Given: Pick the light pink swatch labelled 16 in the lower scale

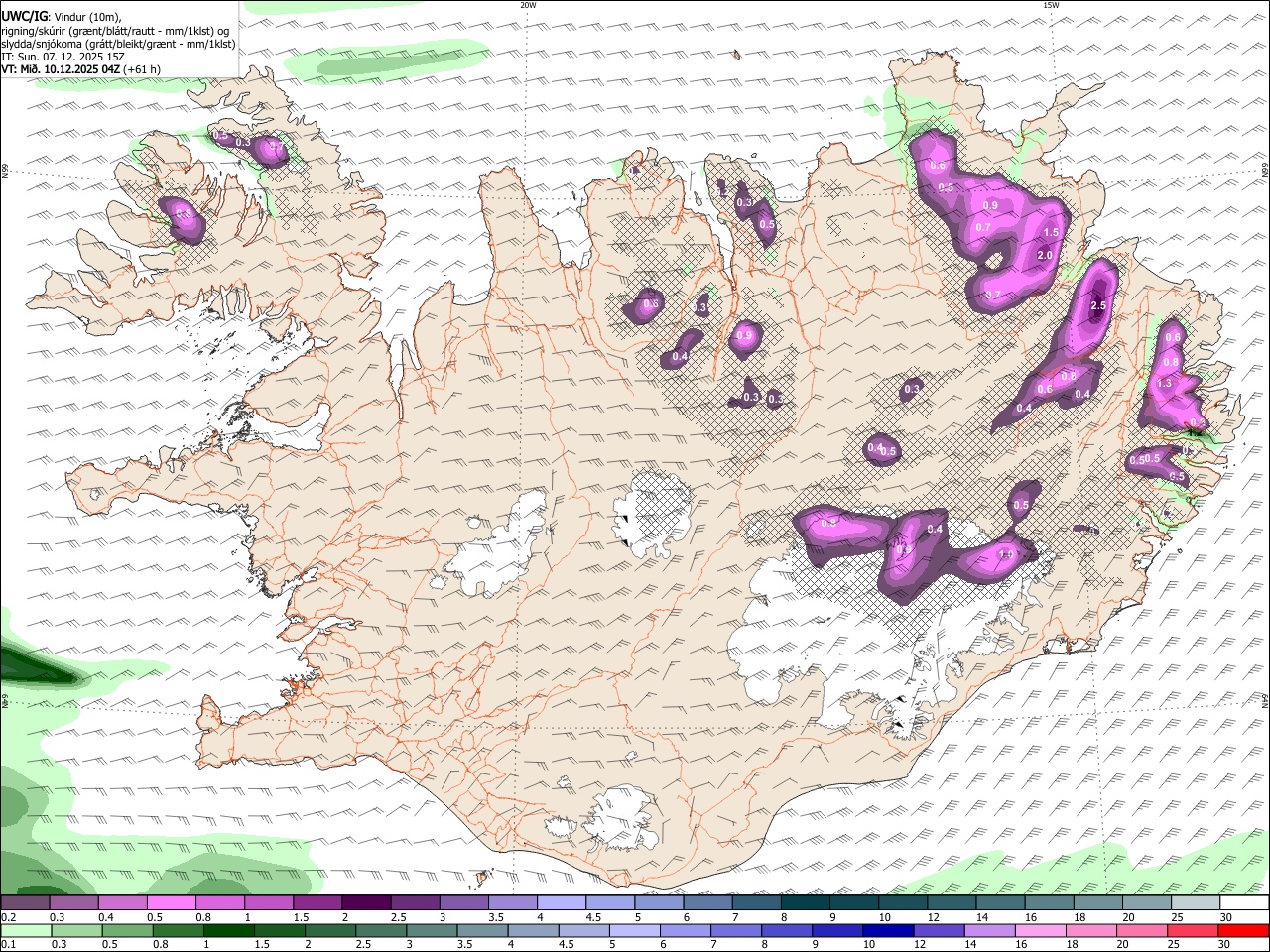Looking at the screenshot, I should [1039, 931].
